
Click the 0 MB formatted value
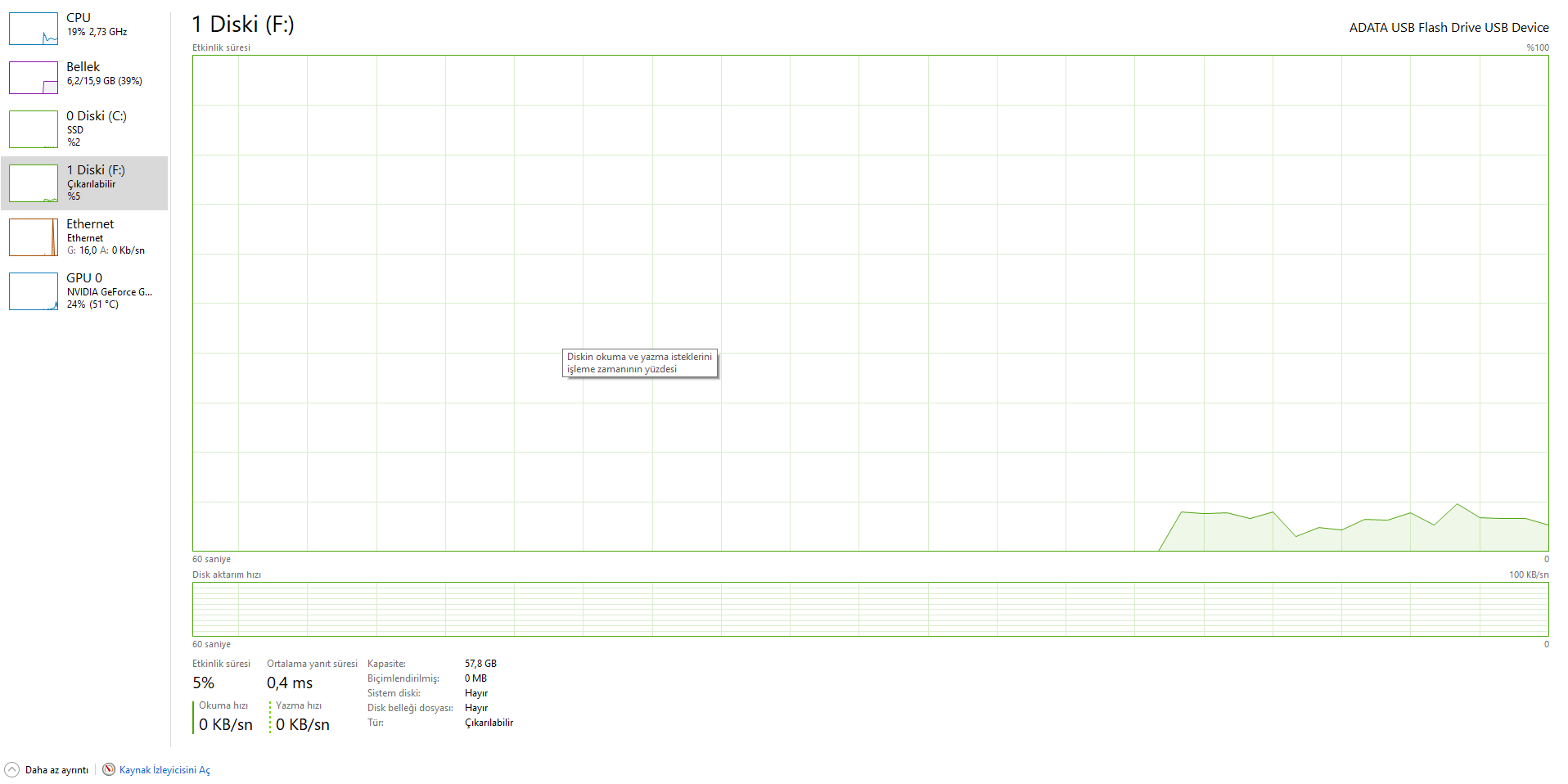click(x=475, y=678)
